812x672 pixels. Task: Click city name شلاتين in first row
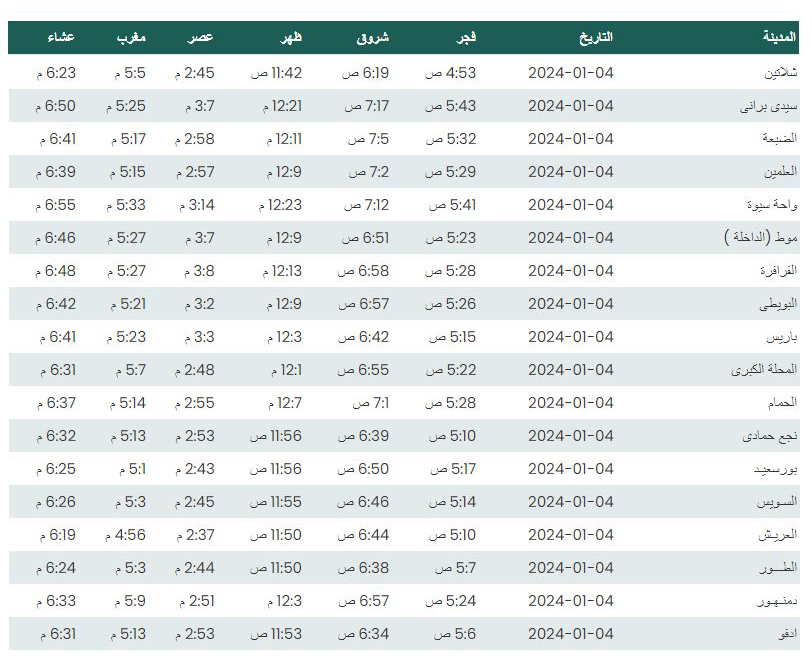coord(781,73)
